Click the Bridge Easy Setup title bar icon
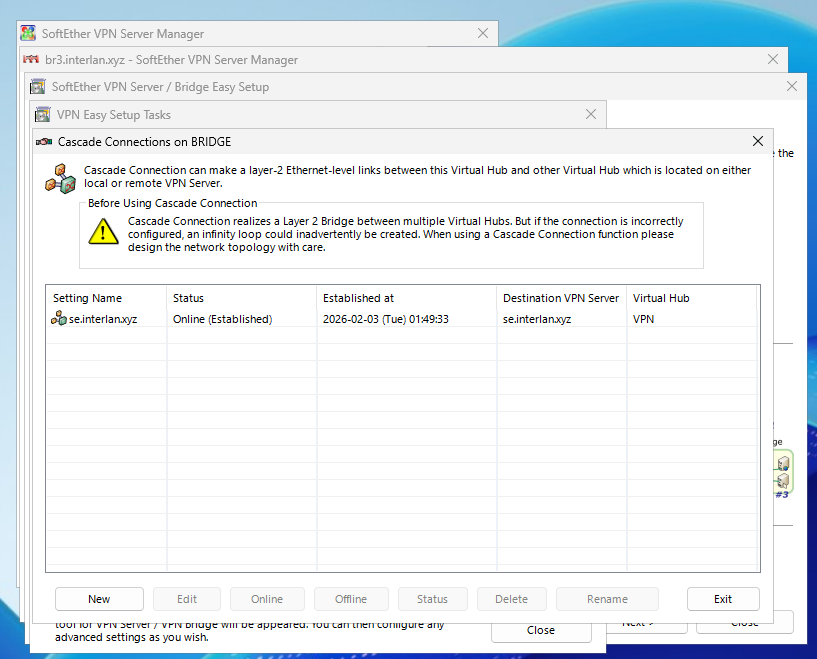Image resolution: width=817 pixels, height=659 pixels. [x=38, y=87]
